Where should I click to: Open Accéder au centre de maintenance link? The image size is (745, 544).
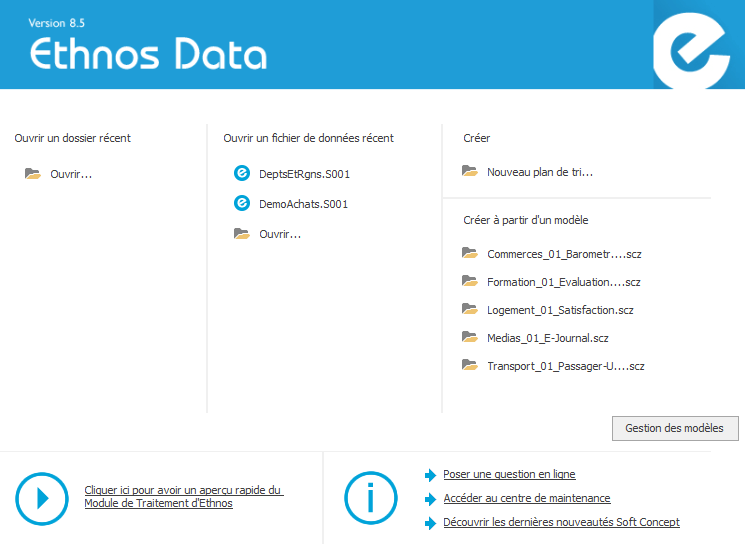pyautogui.click(x=527, y=498)
